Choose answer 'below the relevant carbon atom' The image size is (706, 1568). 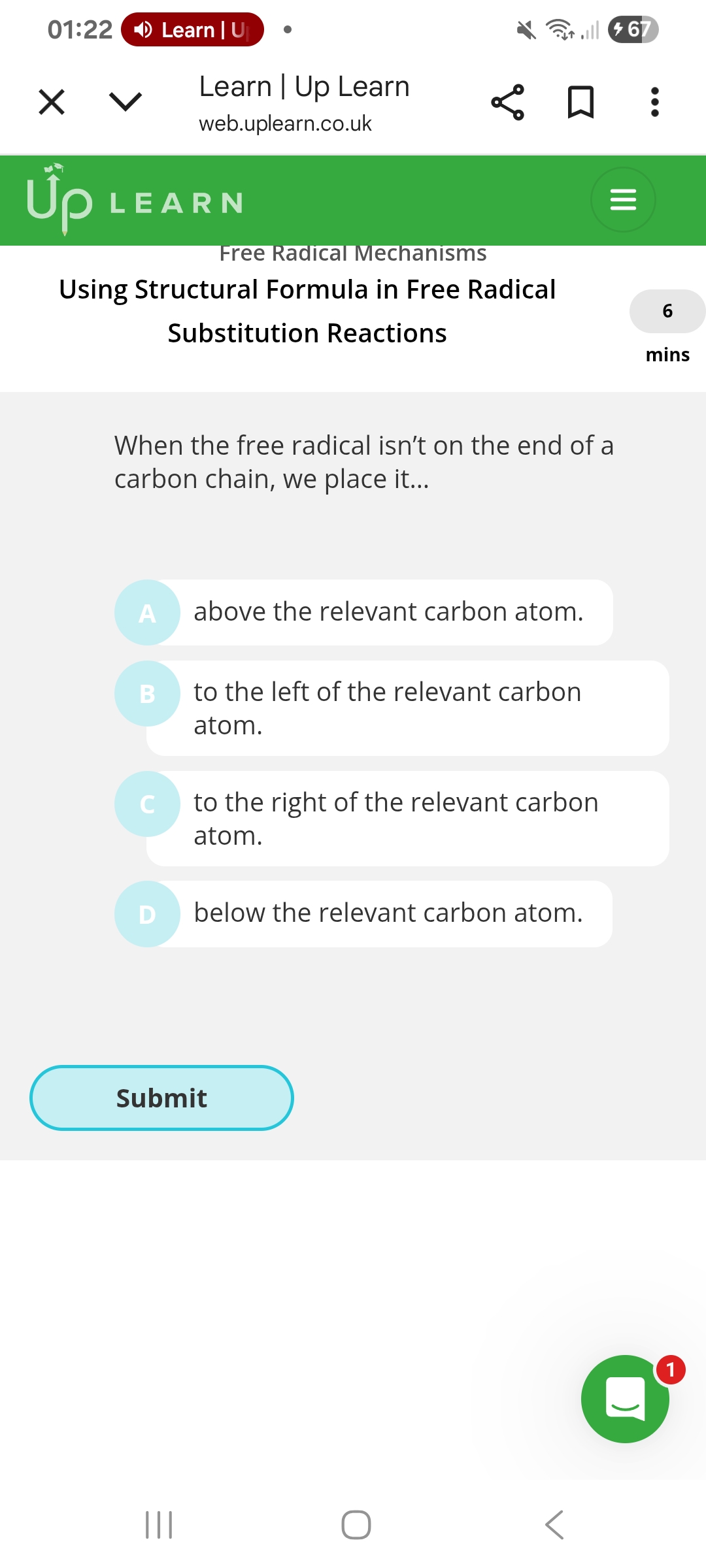388,913
